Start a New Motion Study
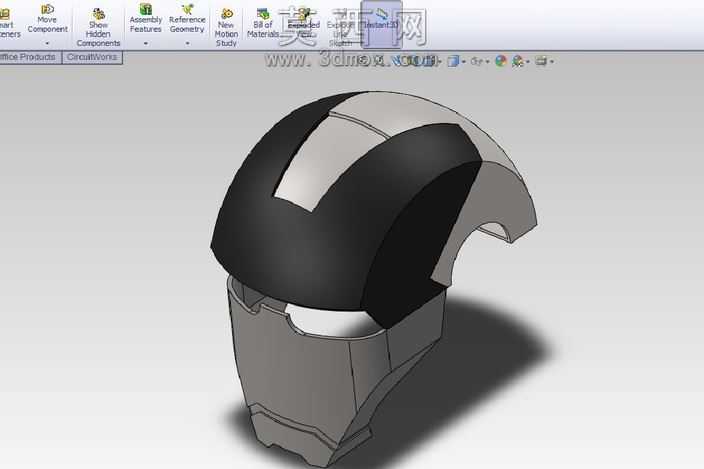The height and width of the screenshot is (469, 704). (226, 28)
